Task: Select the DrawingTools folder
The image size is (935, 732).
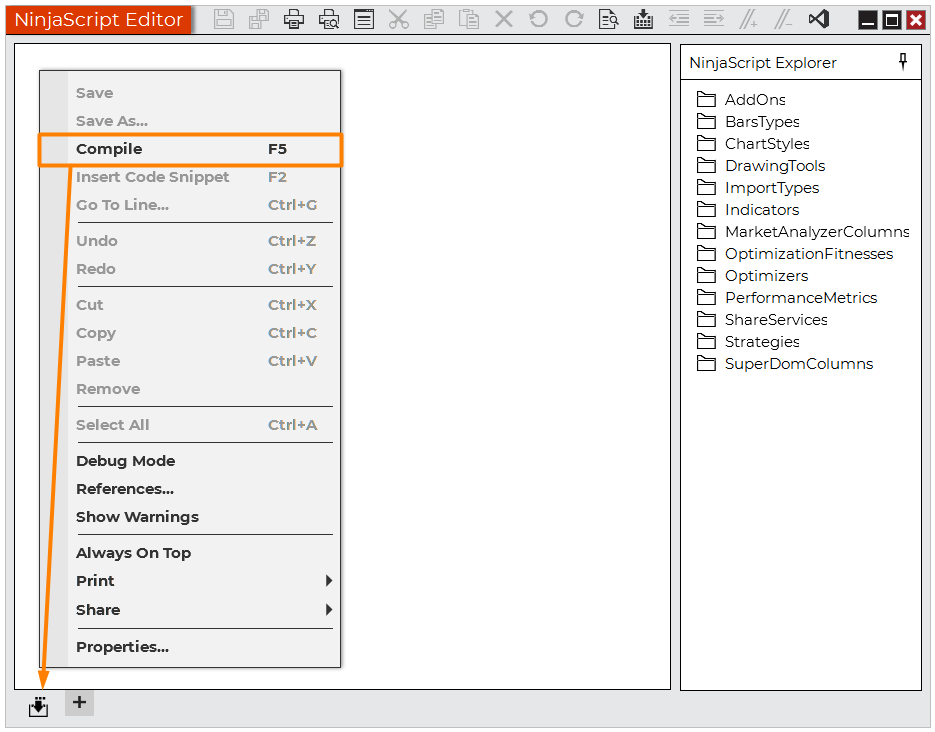Action: coord(774,166)
